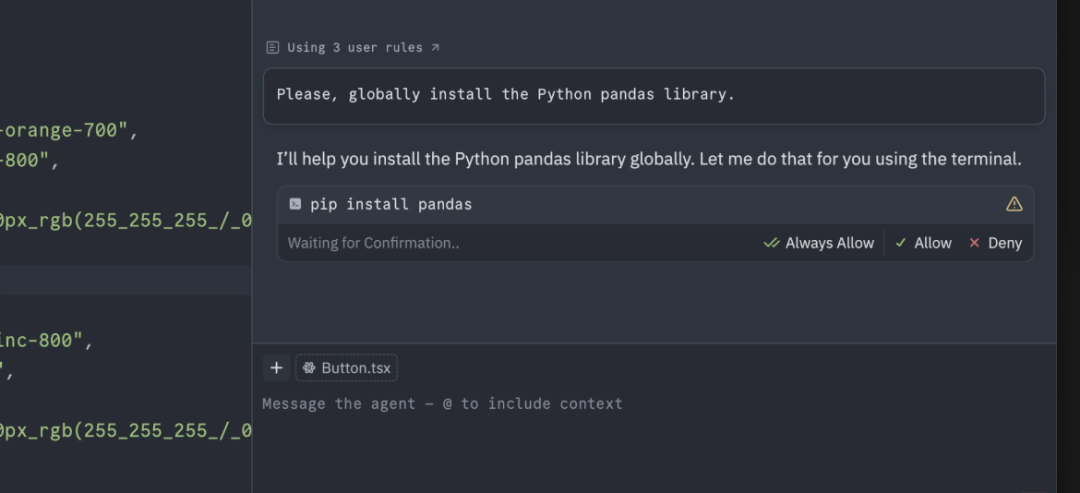The width and height of the screenshot is (1080, 493).
Task: Click the "Waiting for Confirmation.." status text
Action: [x=373, y=242]
